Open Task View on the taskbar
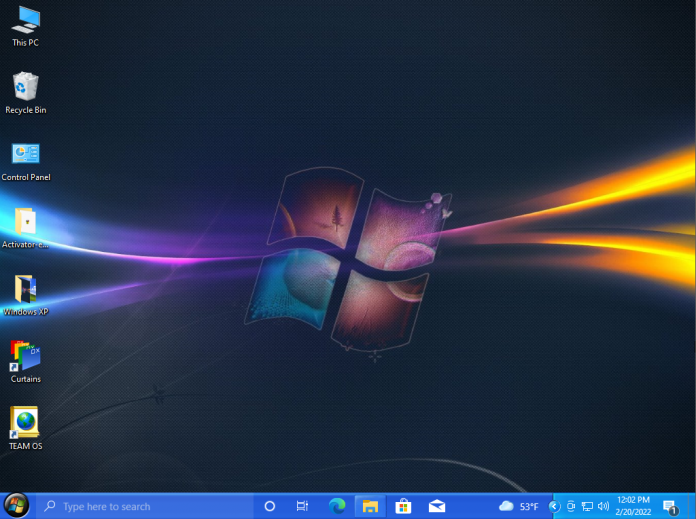696x519 pixels. point(302,506)
